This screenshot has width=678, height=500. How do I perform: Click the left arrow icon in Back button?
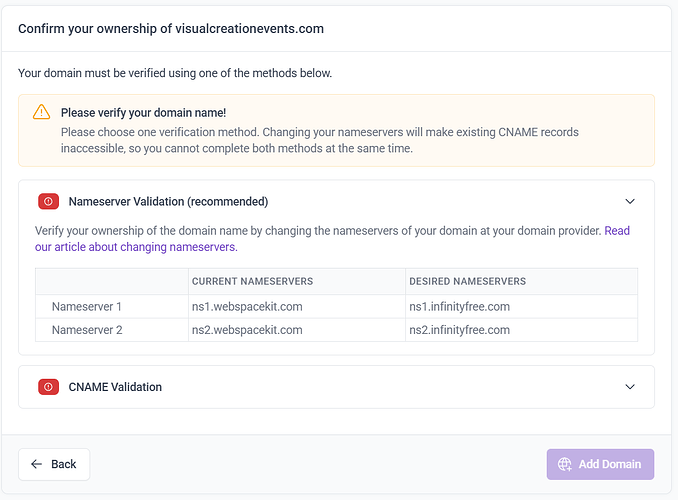[x=37, y=464]
